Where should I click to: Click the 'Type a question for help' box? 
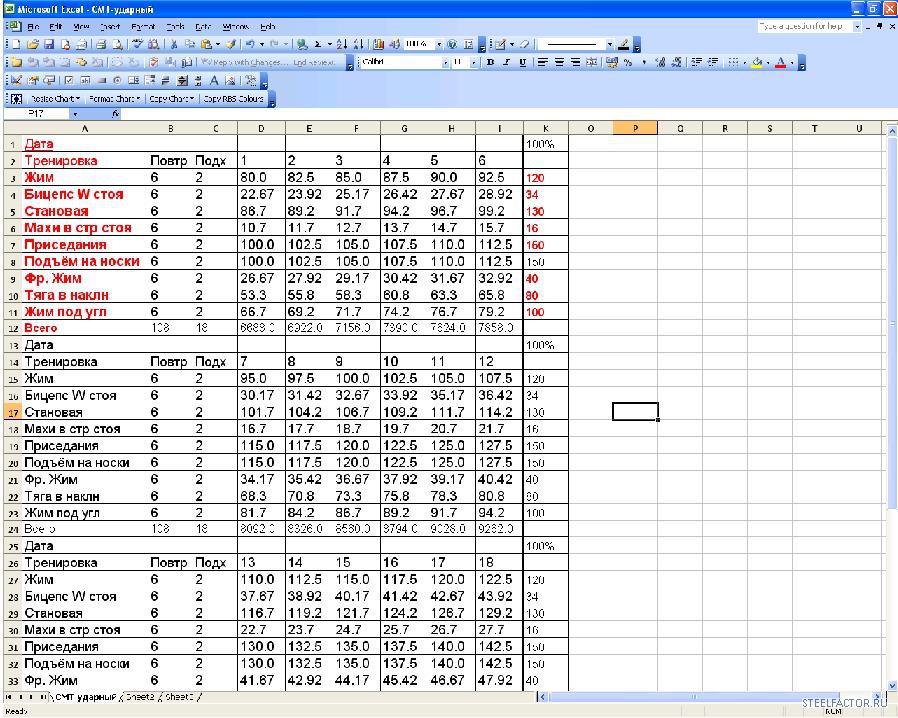point(803,26)
